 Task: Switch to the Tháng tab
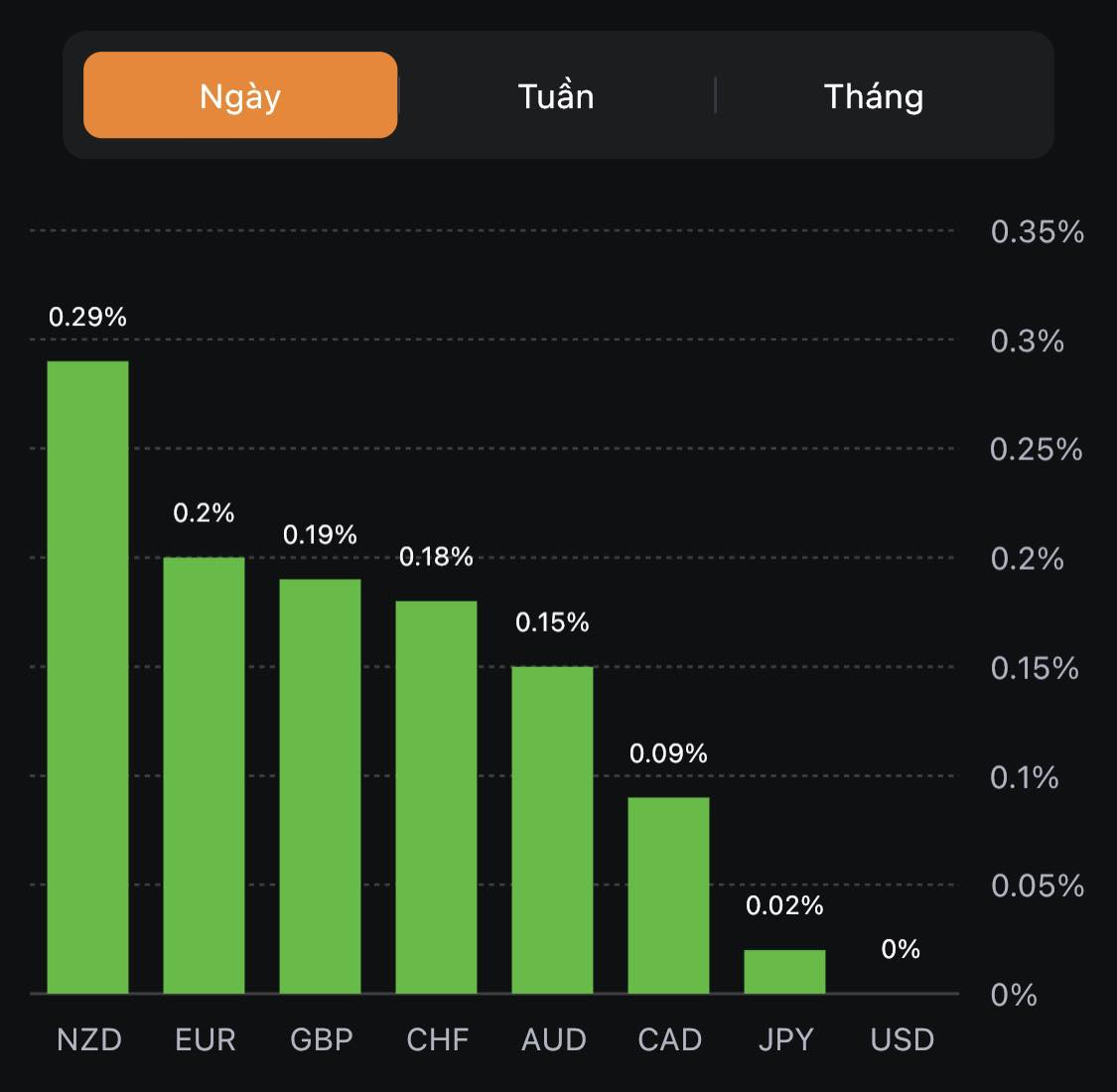(874, 96)
